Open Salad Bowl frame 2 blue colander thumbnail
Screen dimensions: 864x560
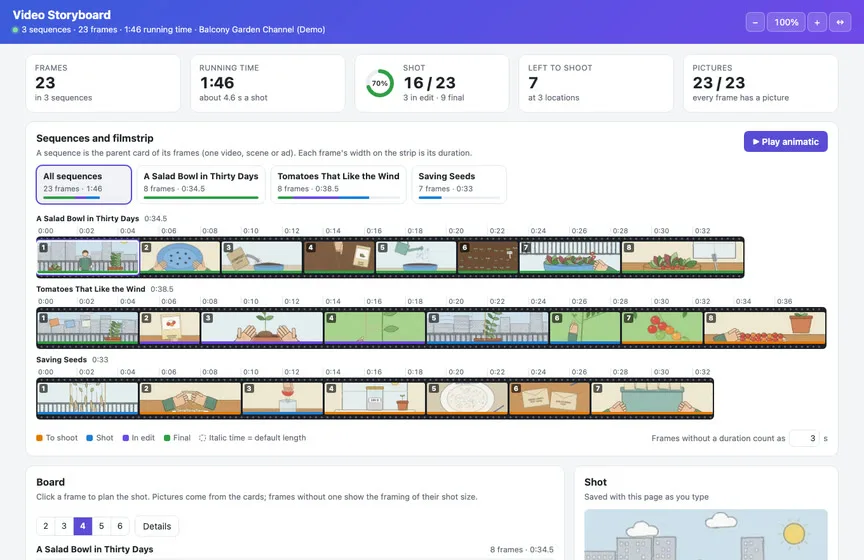180,257
